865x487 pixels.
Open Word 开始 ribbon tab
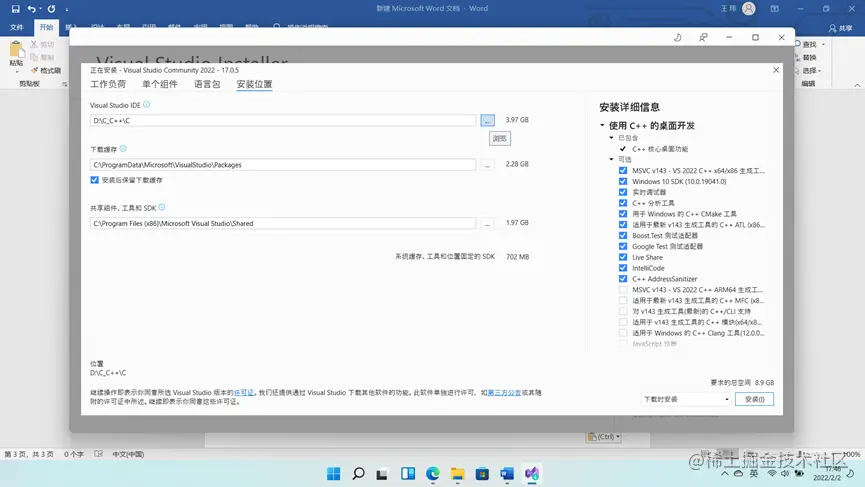[x=46, y=27]
